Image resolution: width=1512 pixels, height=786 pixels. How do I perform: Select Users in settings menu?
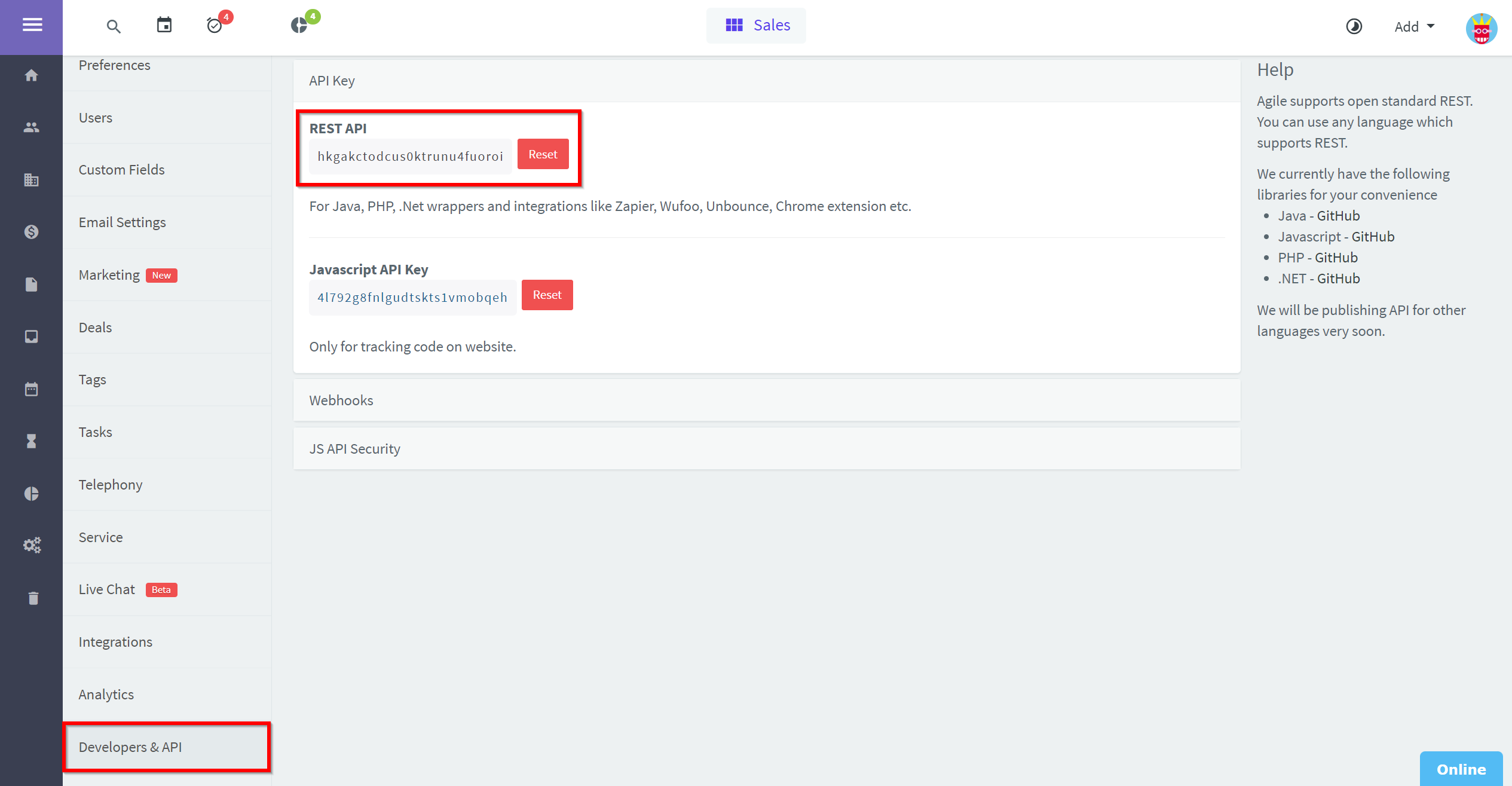pos(167,118)
